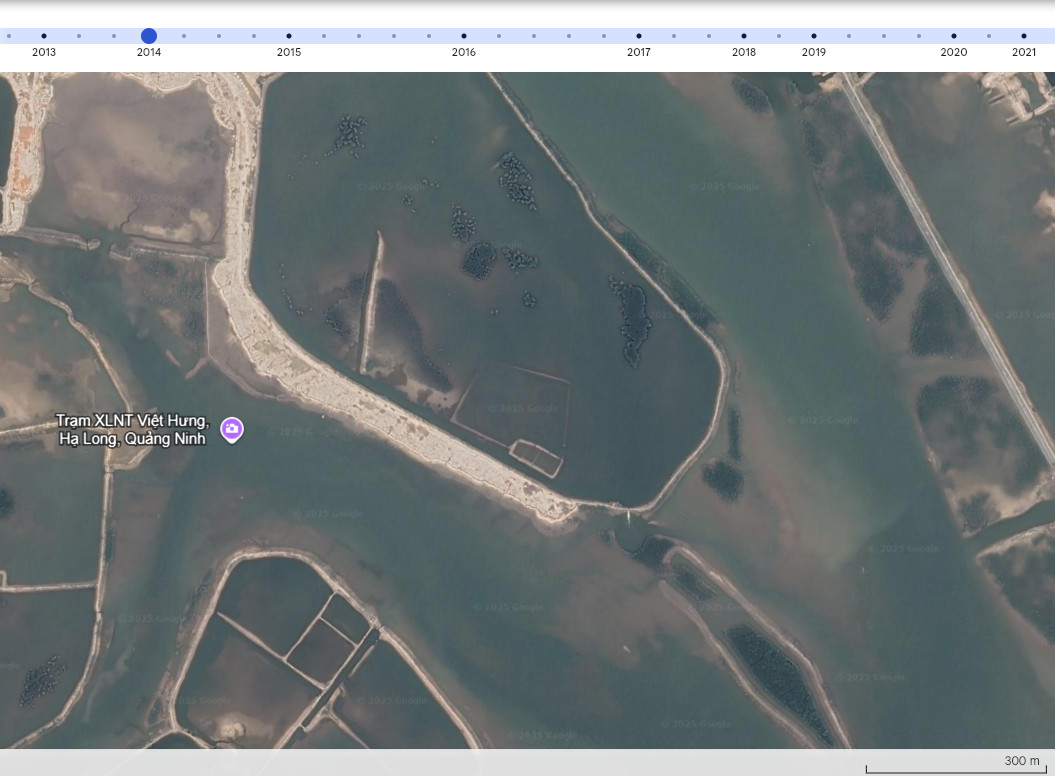The width and height of the screenshot is (1055, 776).
Task: Click an imagery dot between 2018 and 2019
Action: coord(778,36)
